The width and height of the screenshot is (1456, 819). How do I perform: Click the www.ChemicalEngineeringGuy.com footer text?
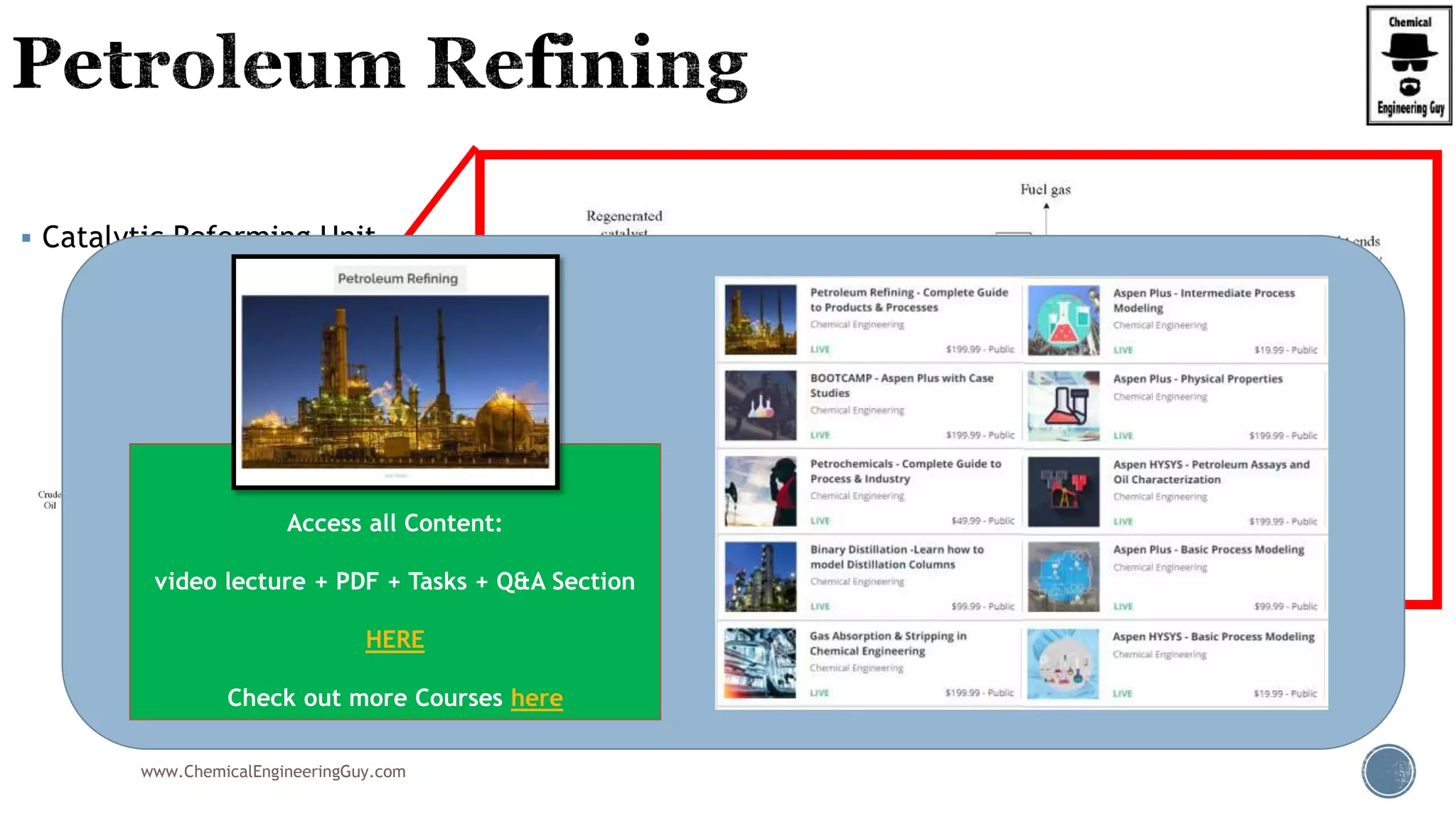[273, 771]
